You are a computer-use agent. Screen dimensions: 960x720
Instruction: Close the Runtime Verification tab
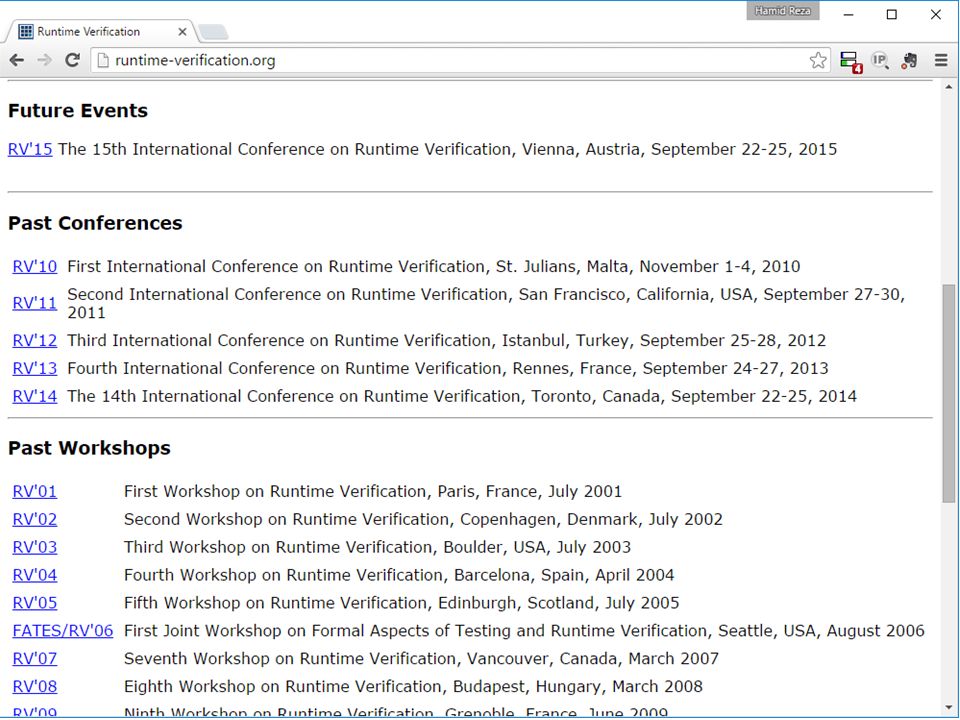(x=182, y=32)
